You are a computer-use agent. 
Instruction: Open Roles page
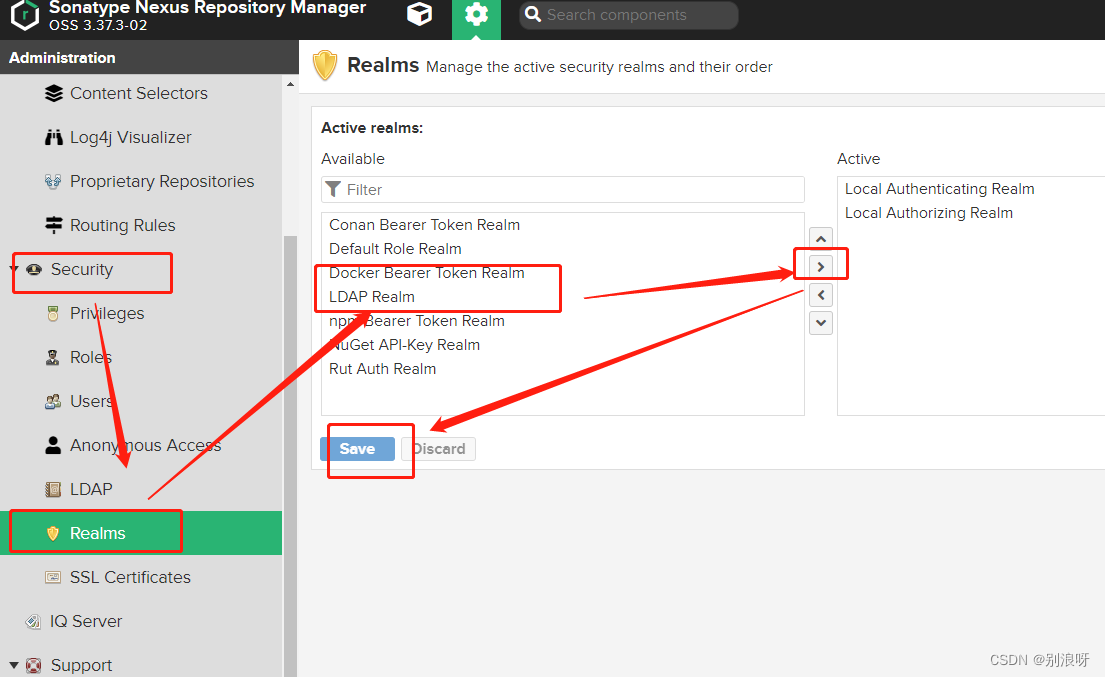click(x=91, y=358)
